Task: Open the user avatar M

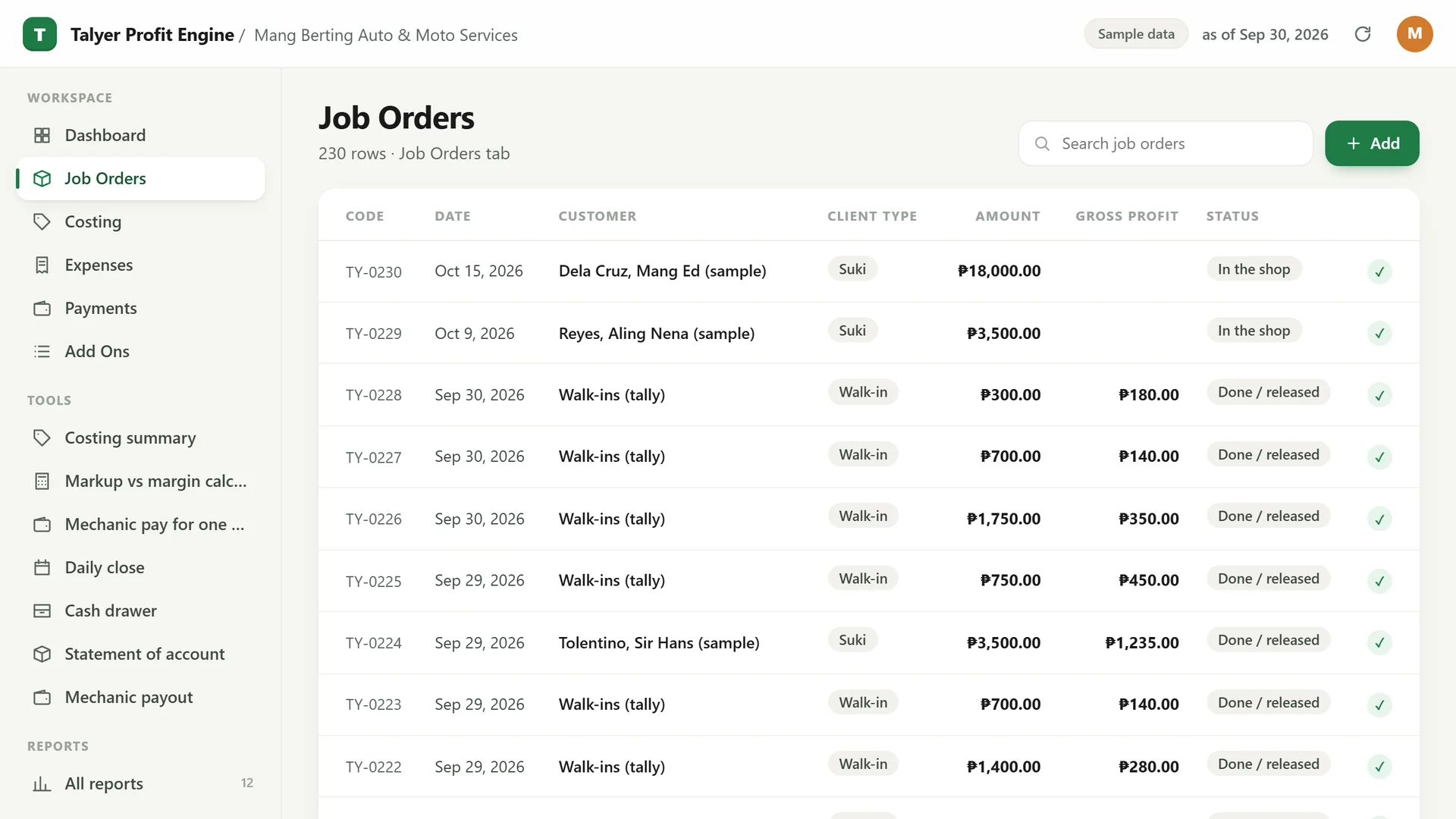Action: [x=1414, y=34]
